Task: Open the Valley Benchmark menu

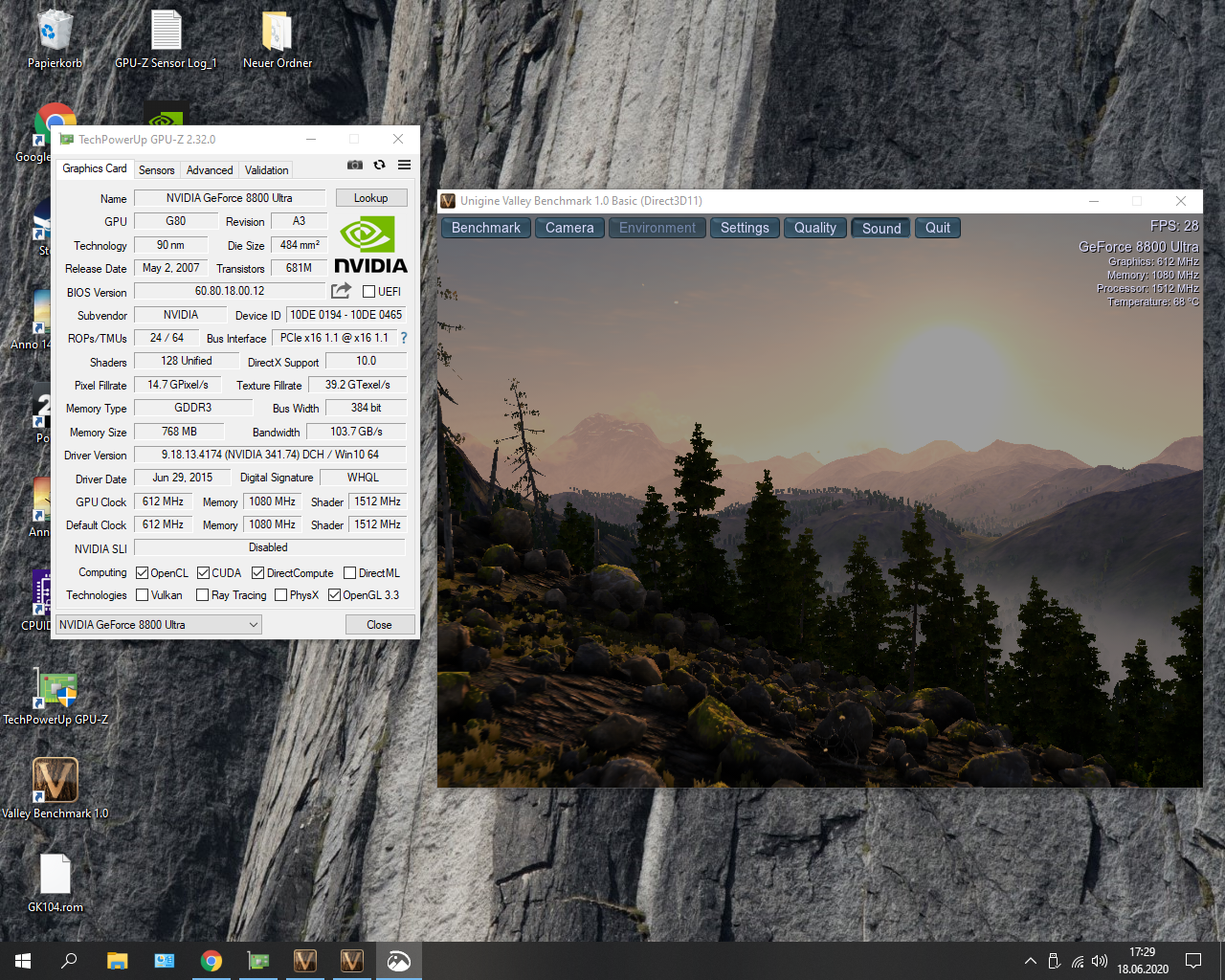Action: [x=486, y=228]
